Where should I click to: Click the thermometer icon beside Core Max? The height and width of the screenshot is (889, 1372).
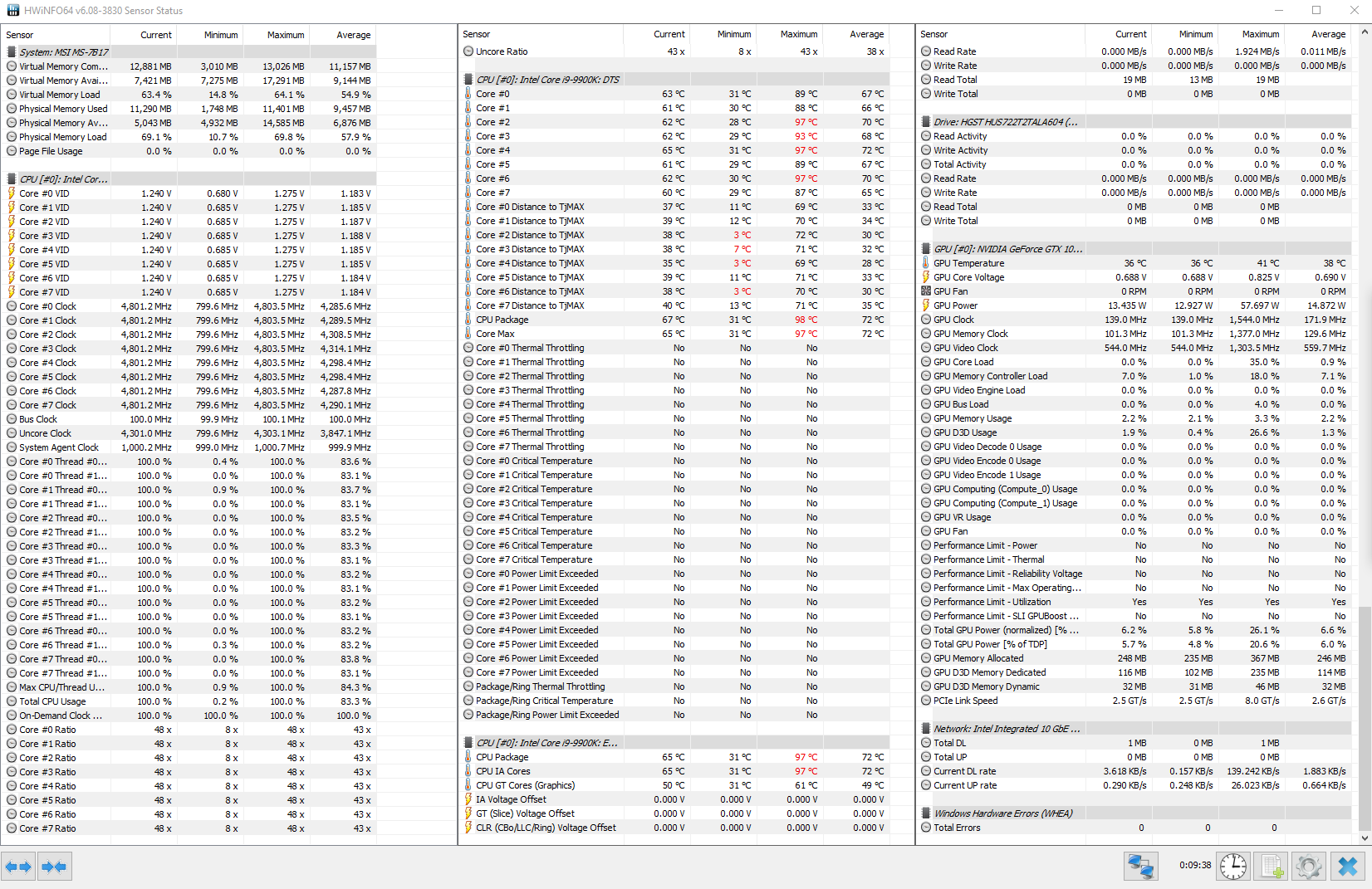pos(468,334)
